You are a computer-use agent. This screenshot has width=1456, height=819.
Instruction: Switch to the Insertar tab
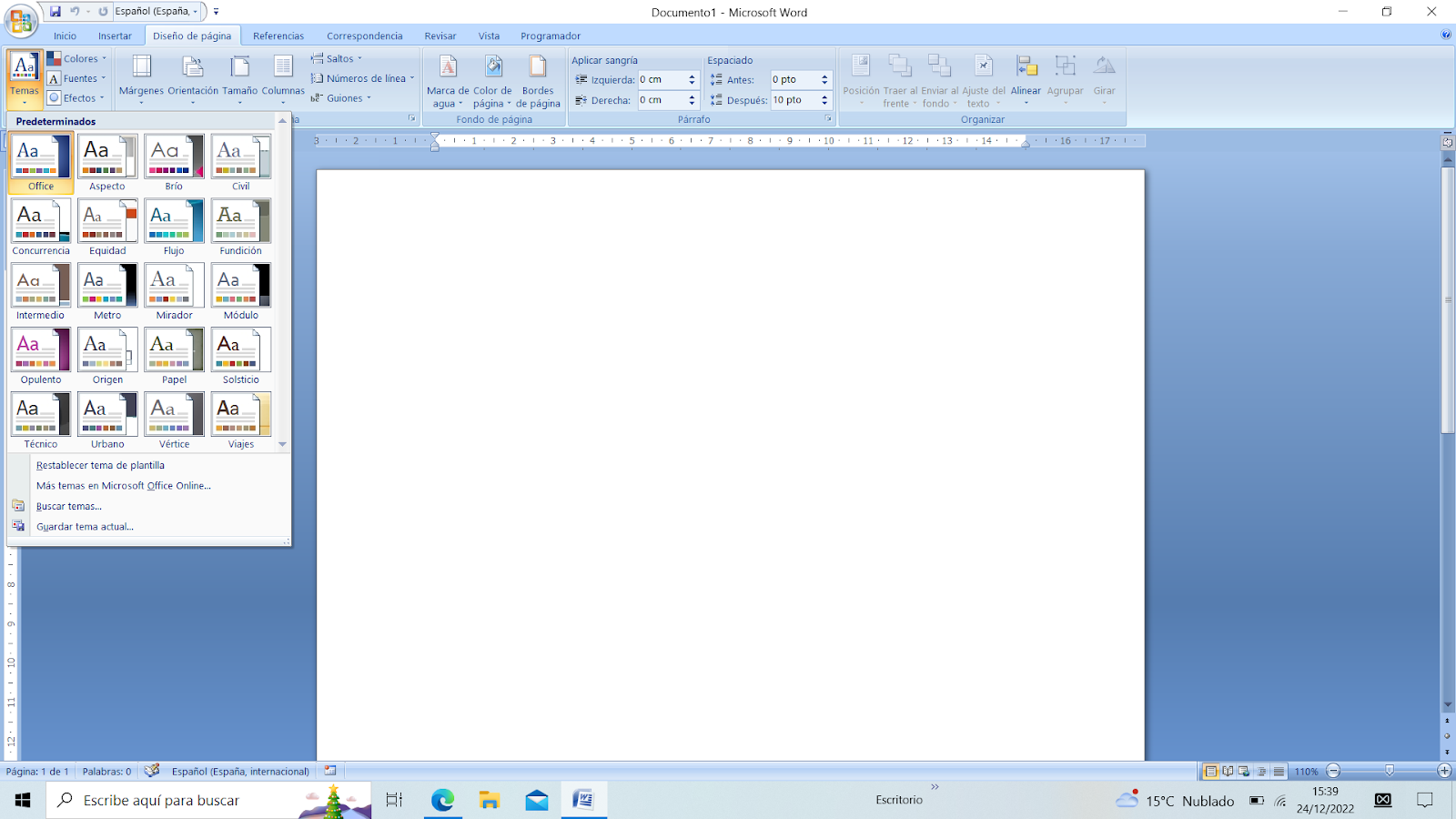[x=115, y=36]
